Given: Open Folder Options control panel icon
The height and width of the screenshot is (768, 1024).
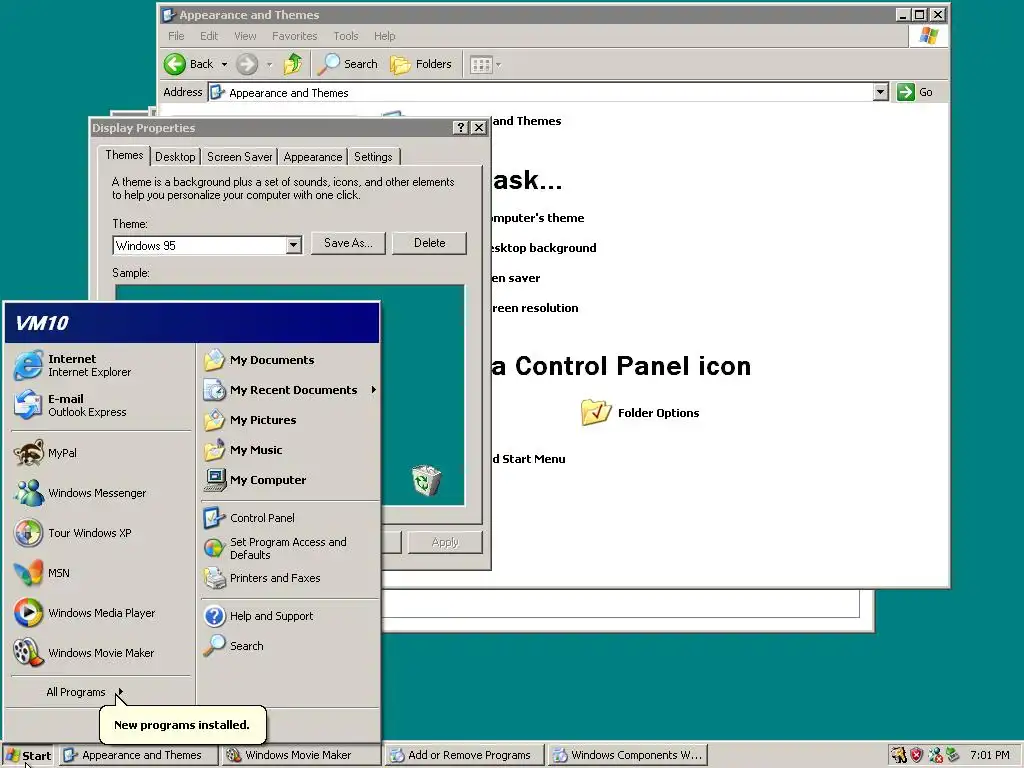Looking at the screenshot, I should coord(640,413).
